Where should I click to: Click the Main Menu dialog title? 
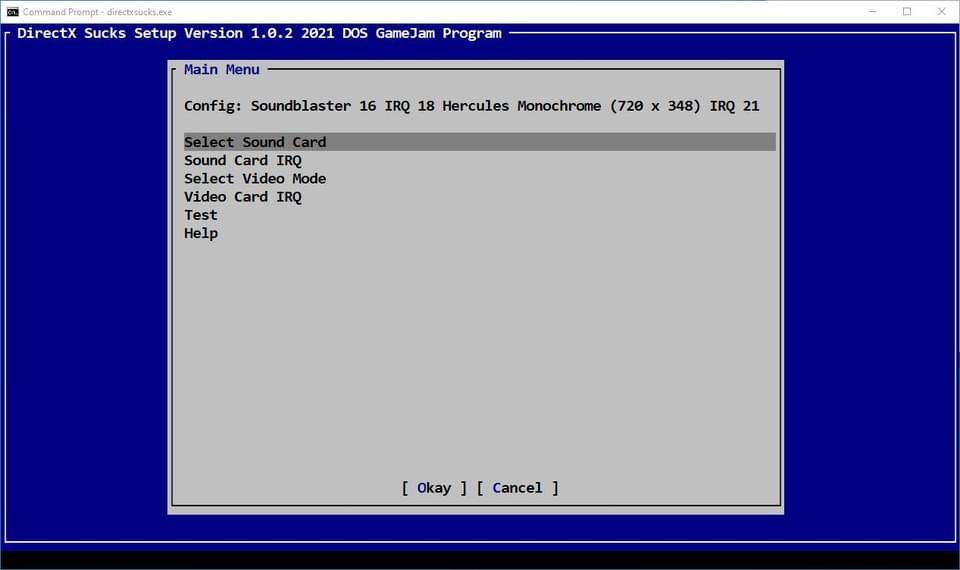coord(222,70)
